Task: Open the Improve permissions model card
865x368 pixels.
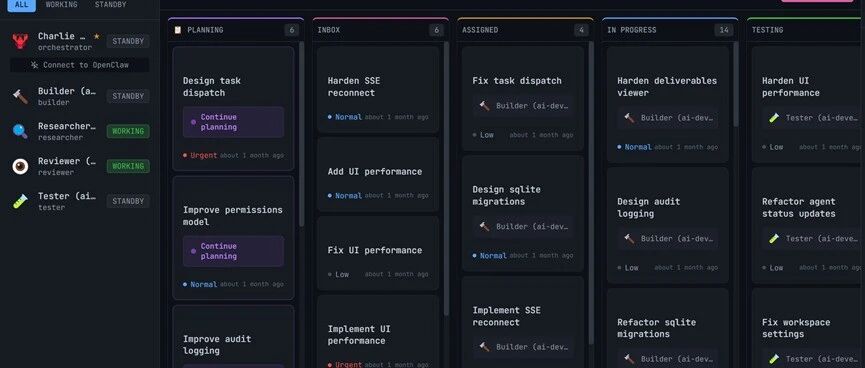Action: (233, 238)
